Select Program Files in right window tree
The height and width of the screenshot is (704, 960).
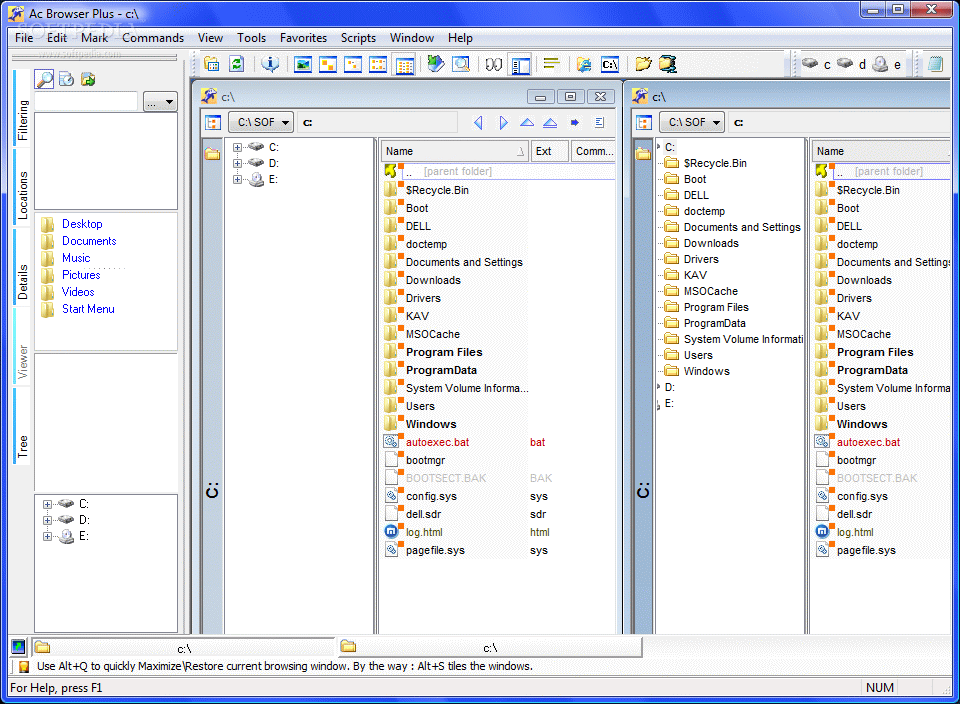tap(716, 307)
